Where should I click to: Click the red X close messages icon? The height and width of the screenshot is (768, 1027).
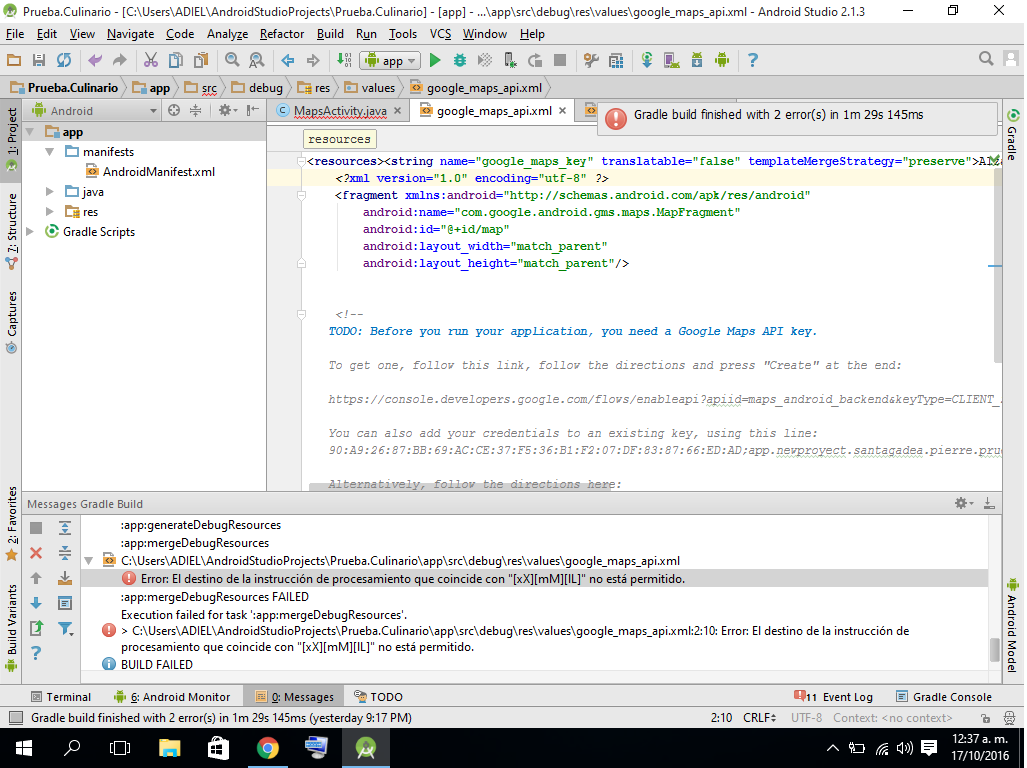tap(36, 553)
